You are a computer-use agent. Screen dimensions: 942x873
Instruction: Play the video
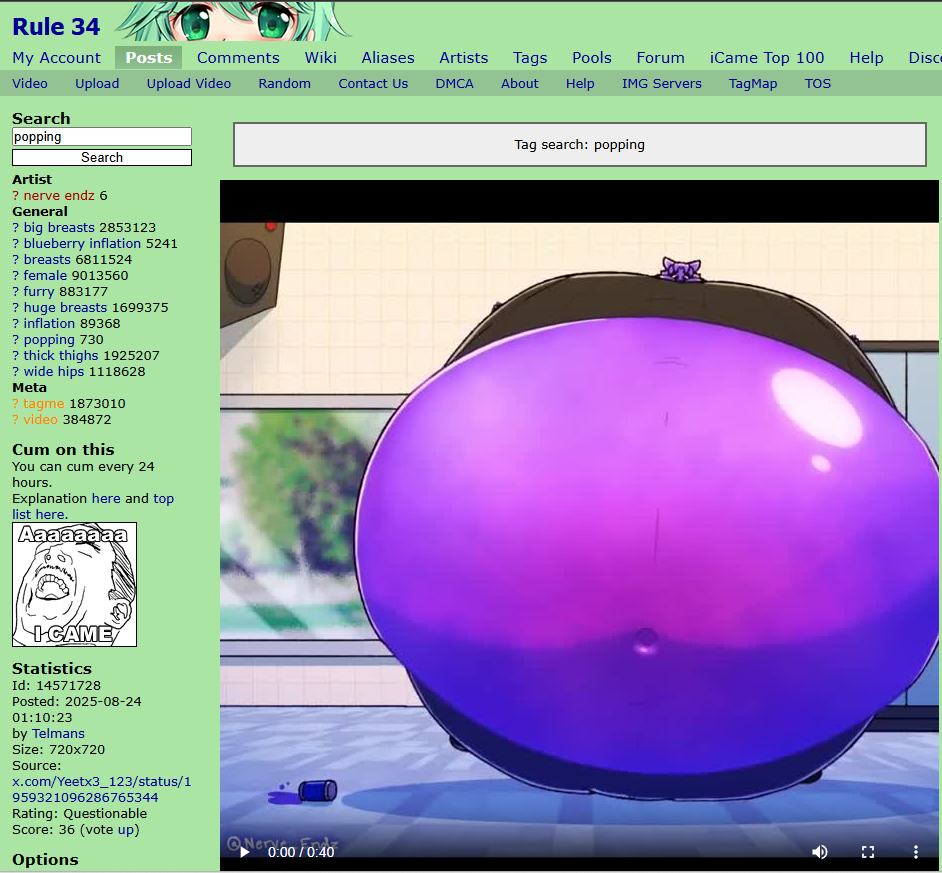pyautogui.click(x=244, y=852)
